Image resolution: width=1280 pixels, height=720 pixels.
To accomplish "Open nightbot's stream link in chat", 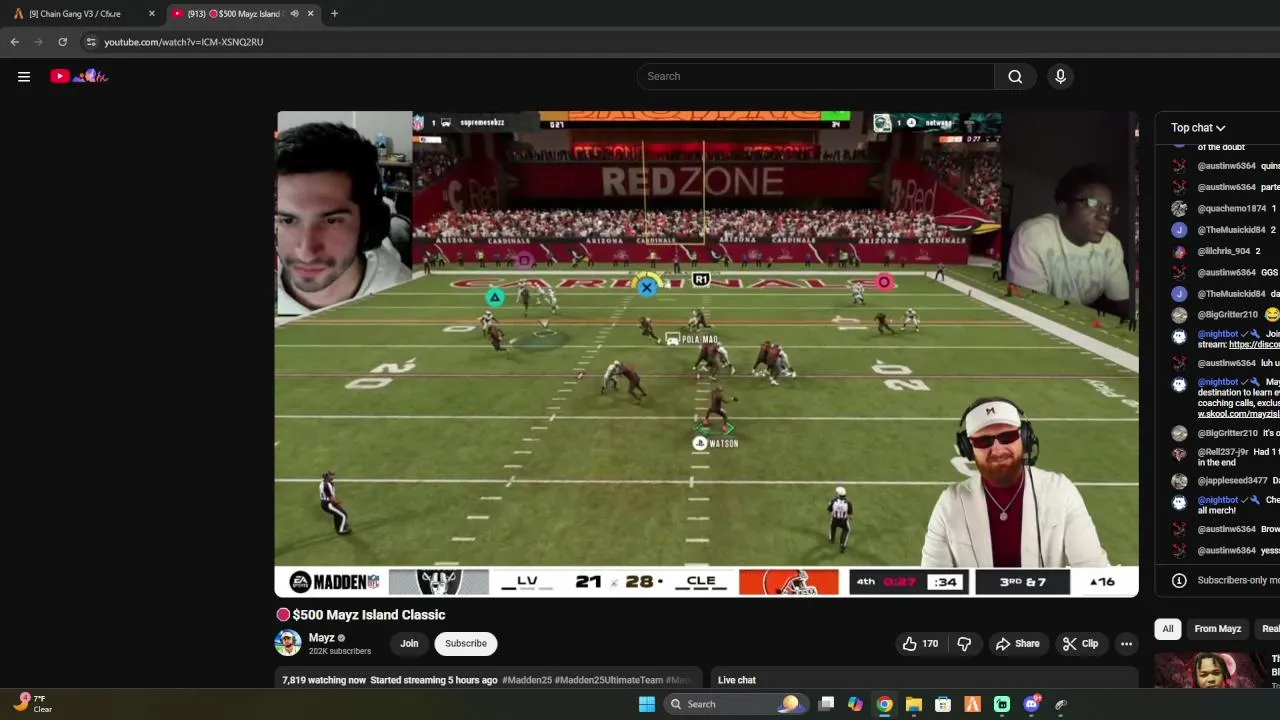I will [x=1254, y=345].
